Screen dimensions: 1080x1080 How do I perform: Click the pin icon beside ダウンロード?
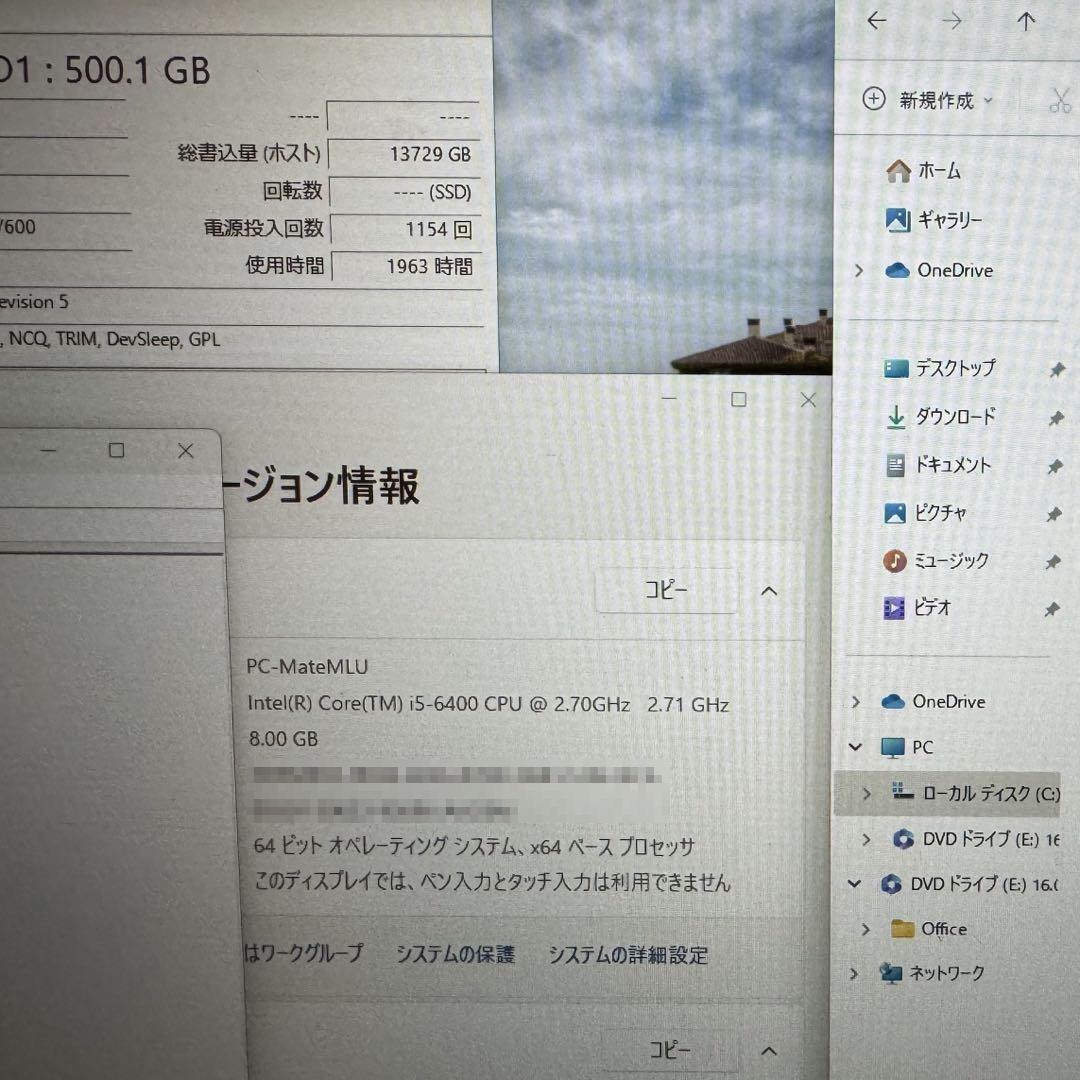click(x=1055, y=418)
